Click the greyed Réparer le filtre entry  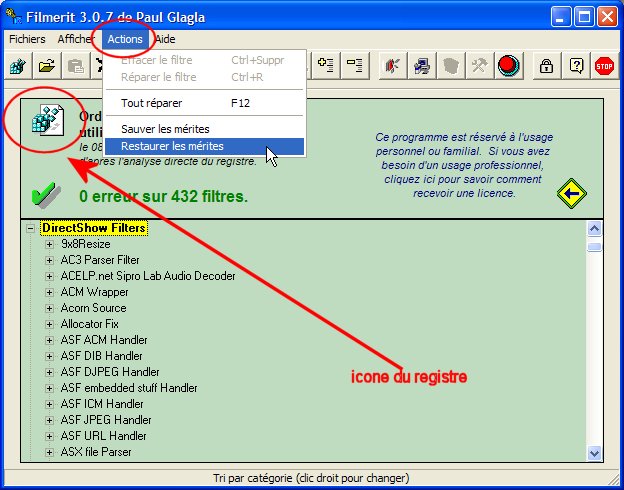pyautogui.click(x=205, y=77)
